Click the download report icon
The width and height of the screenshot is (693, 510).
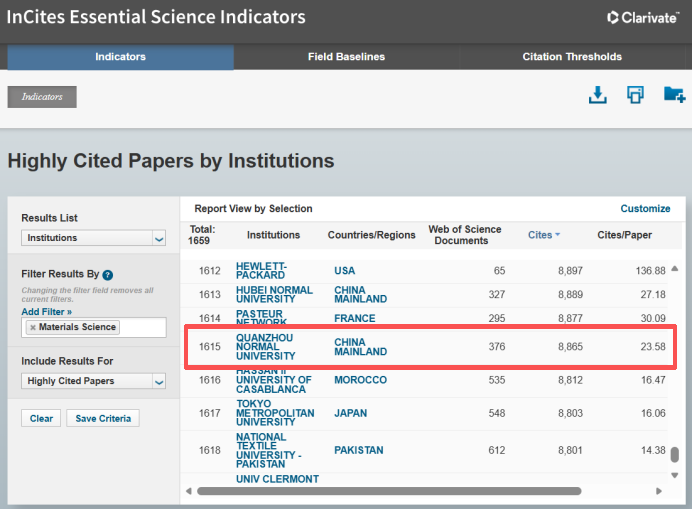tap(598, 95)
